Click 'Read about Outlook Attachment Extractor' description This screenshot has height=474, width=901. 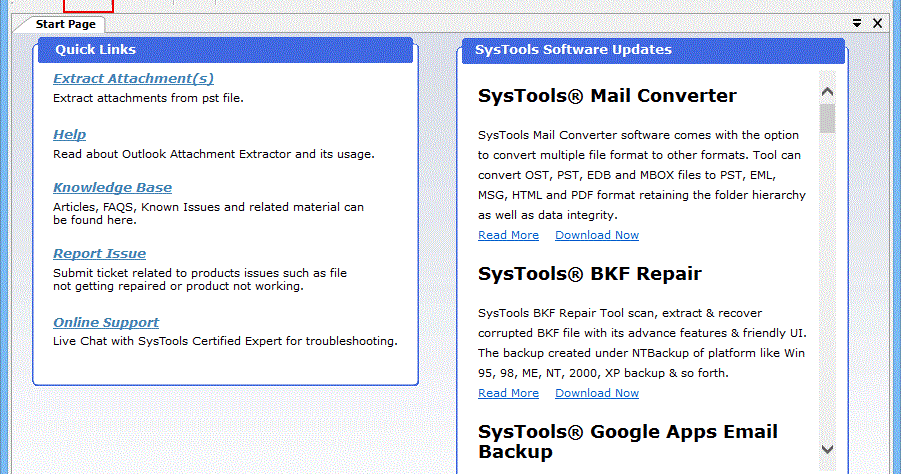(214, 154)
